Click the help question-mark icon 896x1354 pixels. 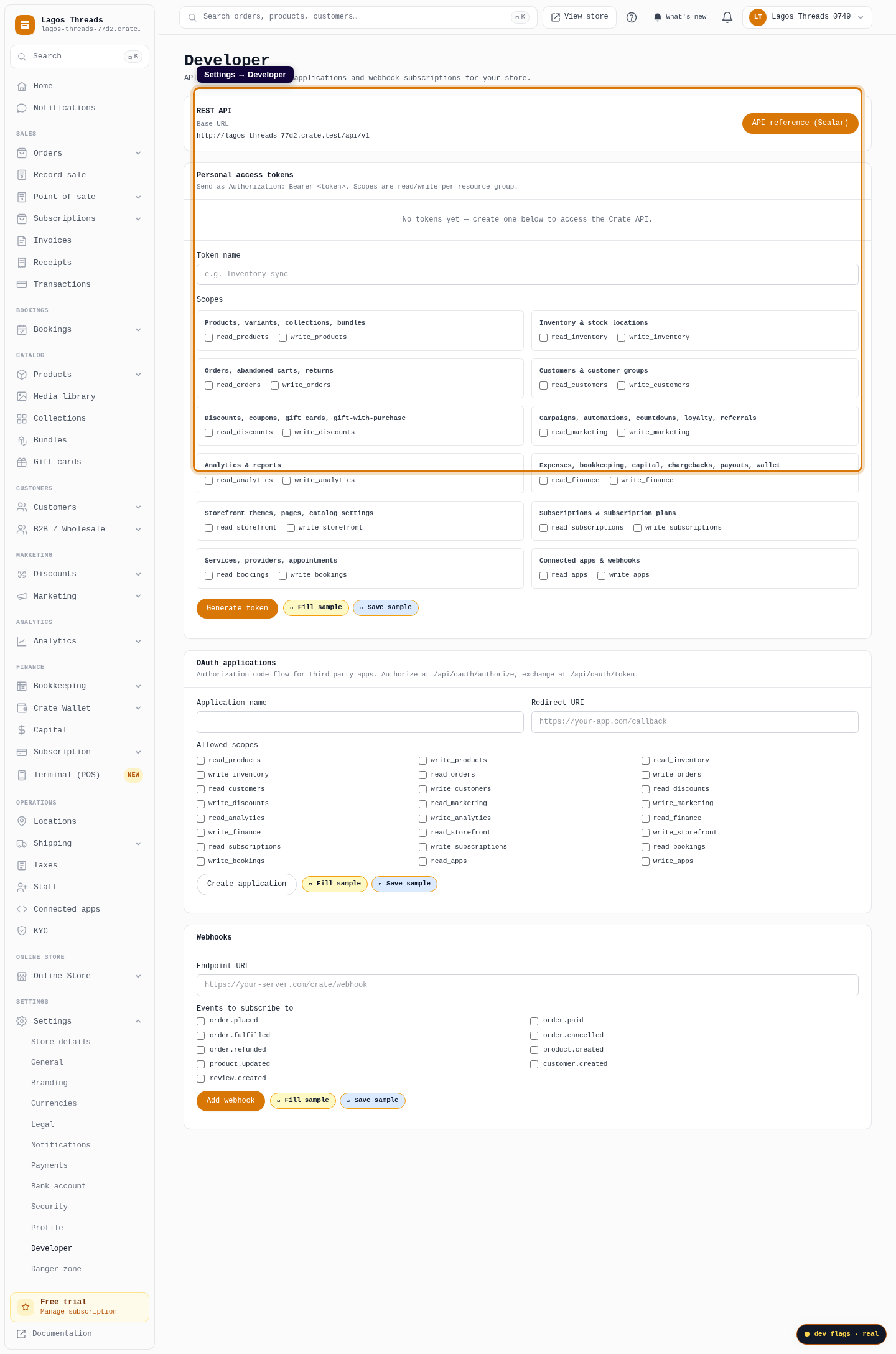pyautogui.click(x=632, y=17)
